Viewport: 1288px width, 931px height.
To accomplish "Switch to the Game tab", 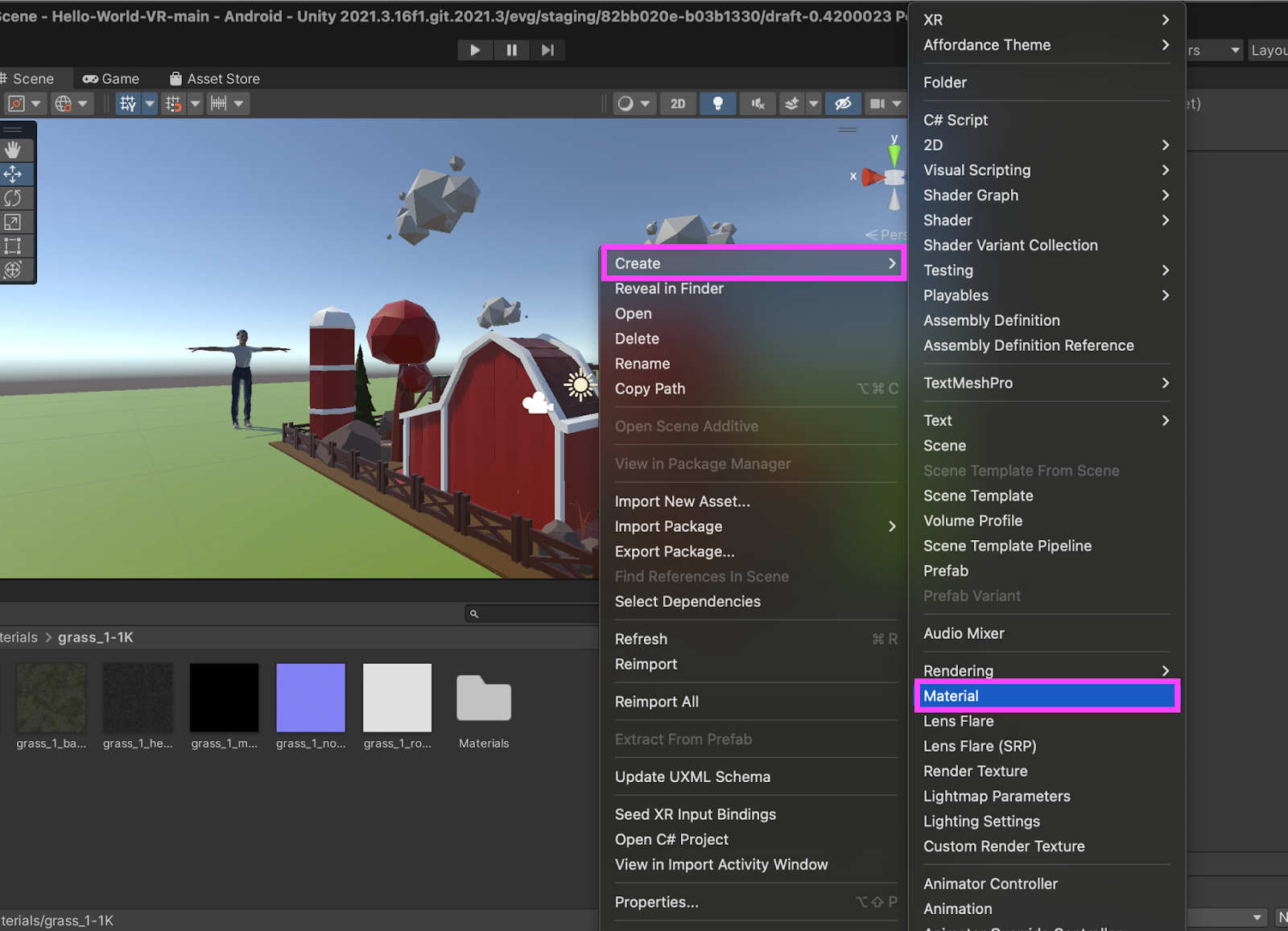I will click(x=112, y=79).
